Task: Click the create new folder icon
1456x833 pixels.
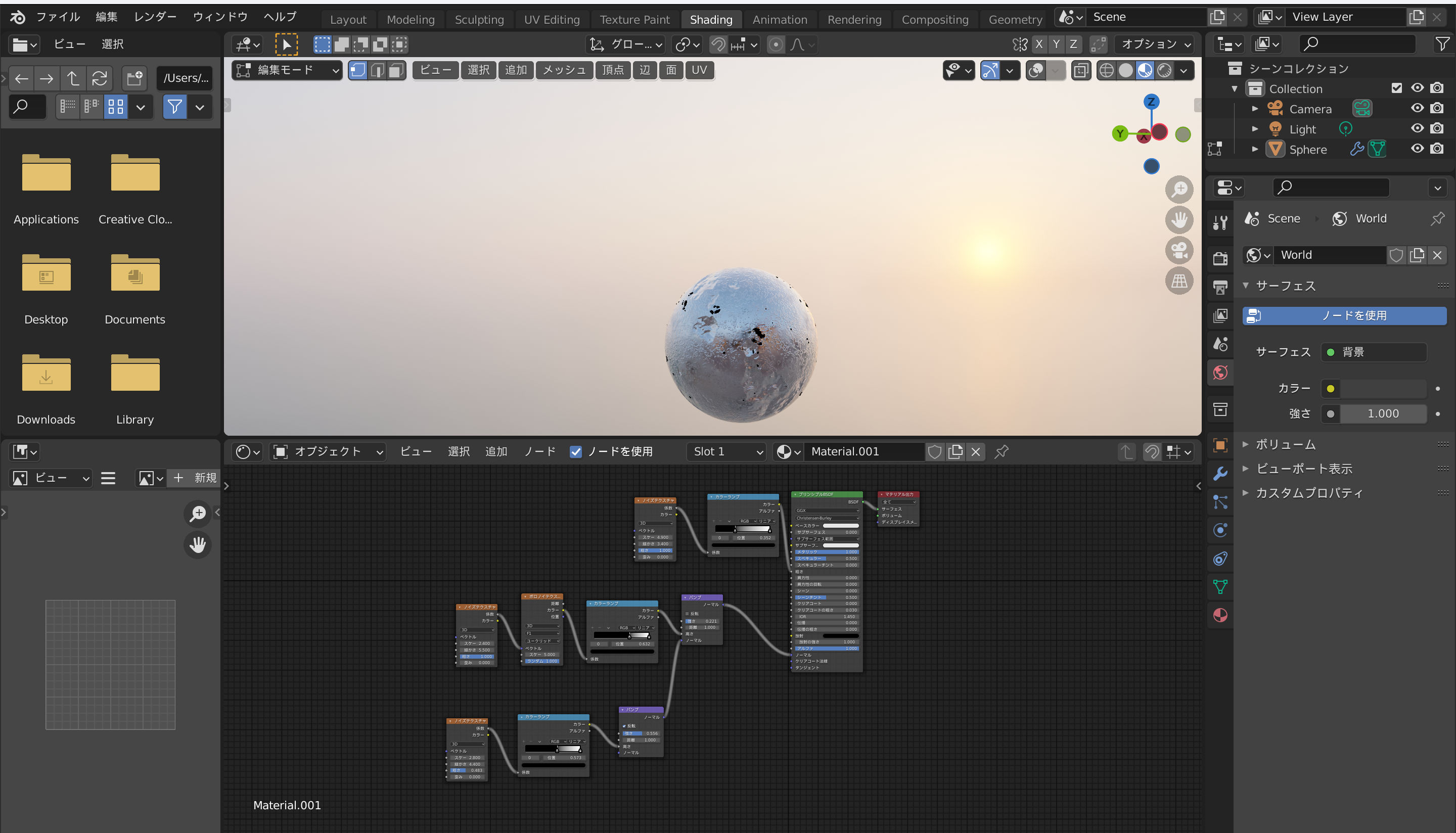Action: point(134,78)
